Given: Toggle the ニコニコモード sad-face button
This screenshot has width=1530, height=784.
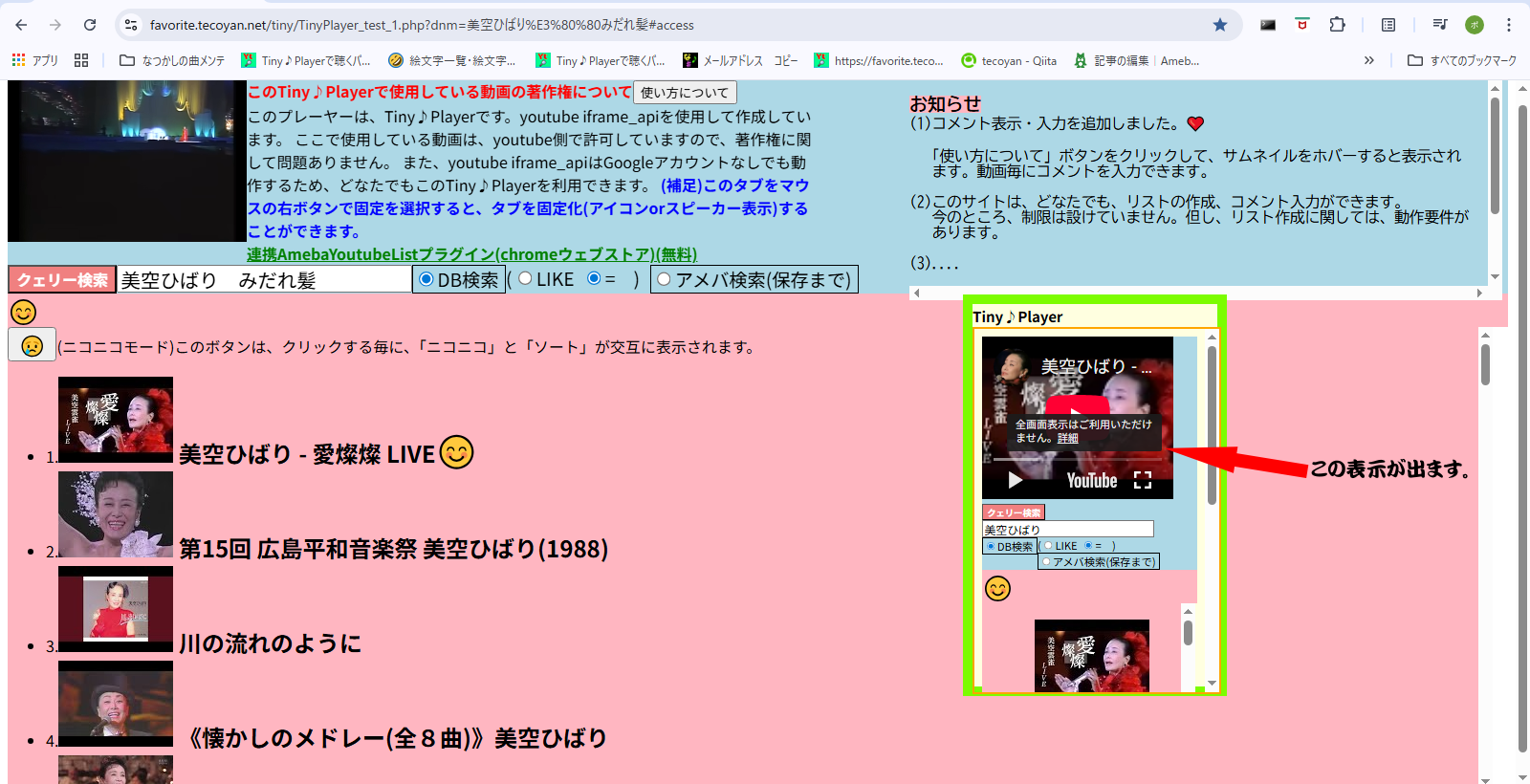Looking at the screenshot, I should (32, 345).
